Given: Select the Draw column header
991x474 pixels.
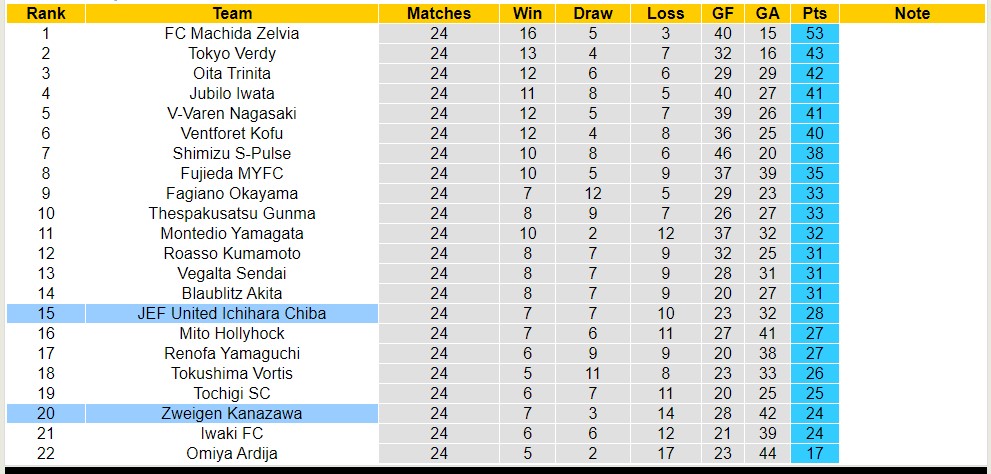Looking at the screenshot, I should [x=594, y=13].
